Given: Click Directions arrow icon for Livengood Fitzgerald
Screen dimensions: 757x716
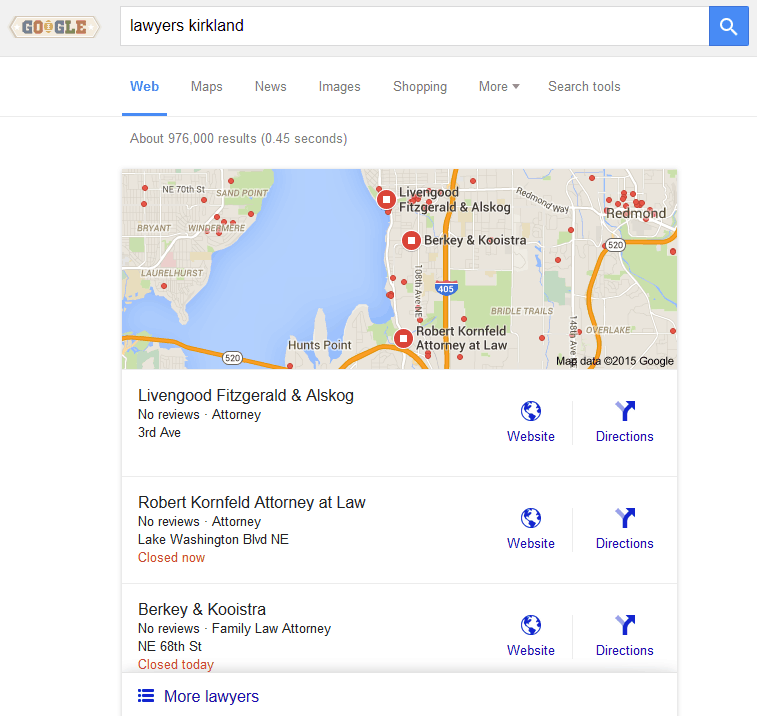Looking at the screenshot, I should coord(625,411).
